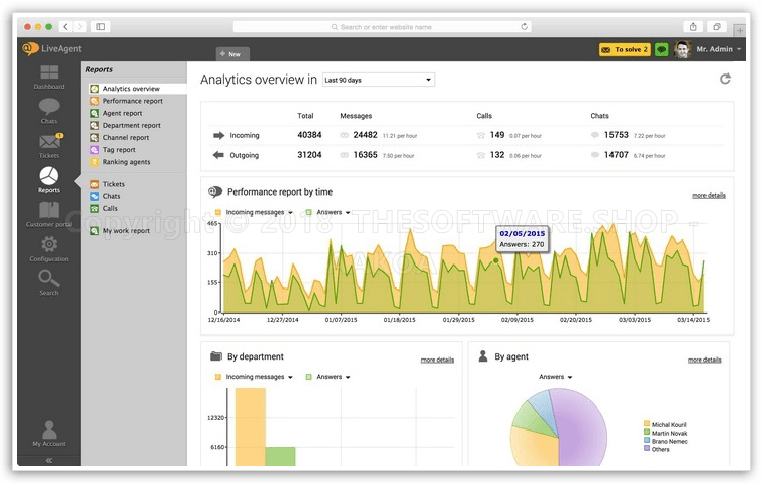Click the Michal Kouril legend color swatch
The image size is (763, 483).
click(647, 424)
